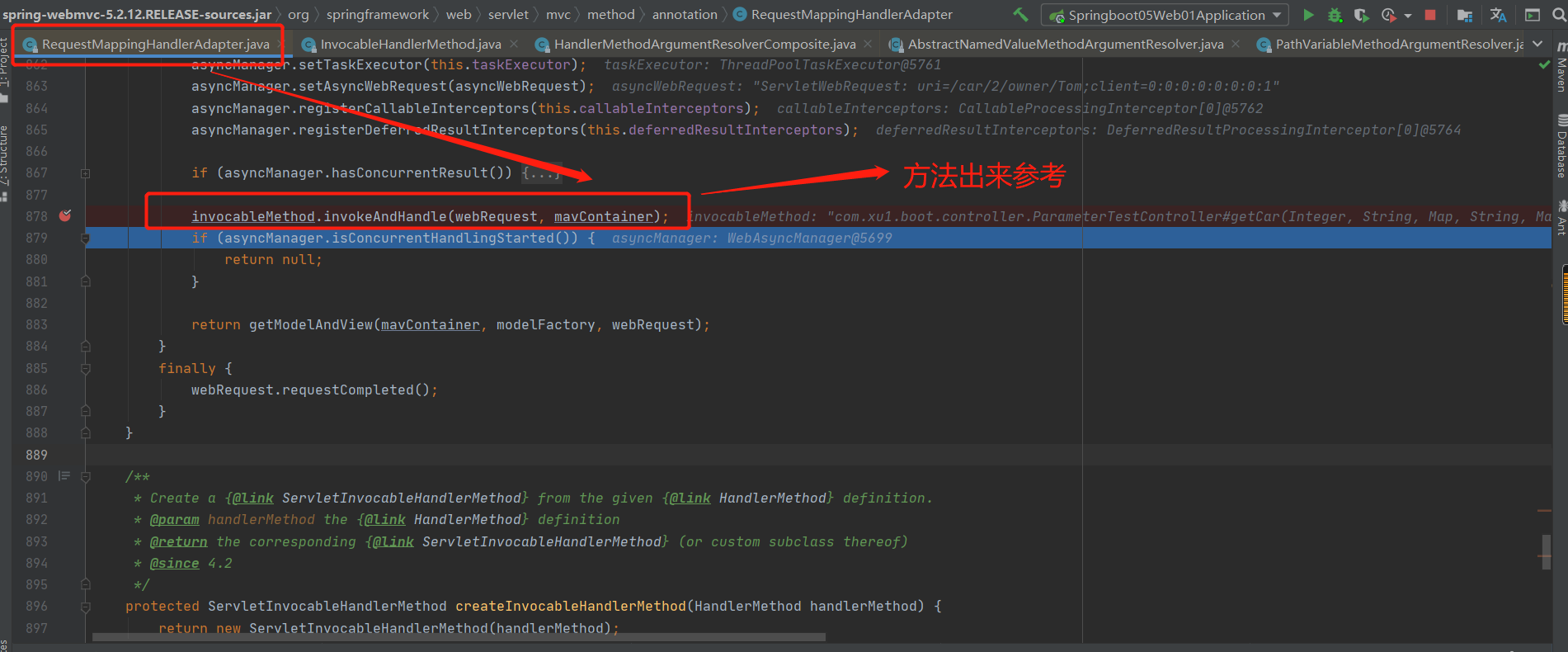Click the fold end marker at line 887
This screenshot has width=1568, height=652.
point(85,412)
